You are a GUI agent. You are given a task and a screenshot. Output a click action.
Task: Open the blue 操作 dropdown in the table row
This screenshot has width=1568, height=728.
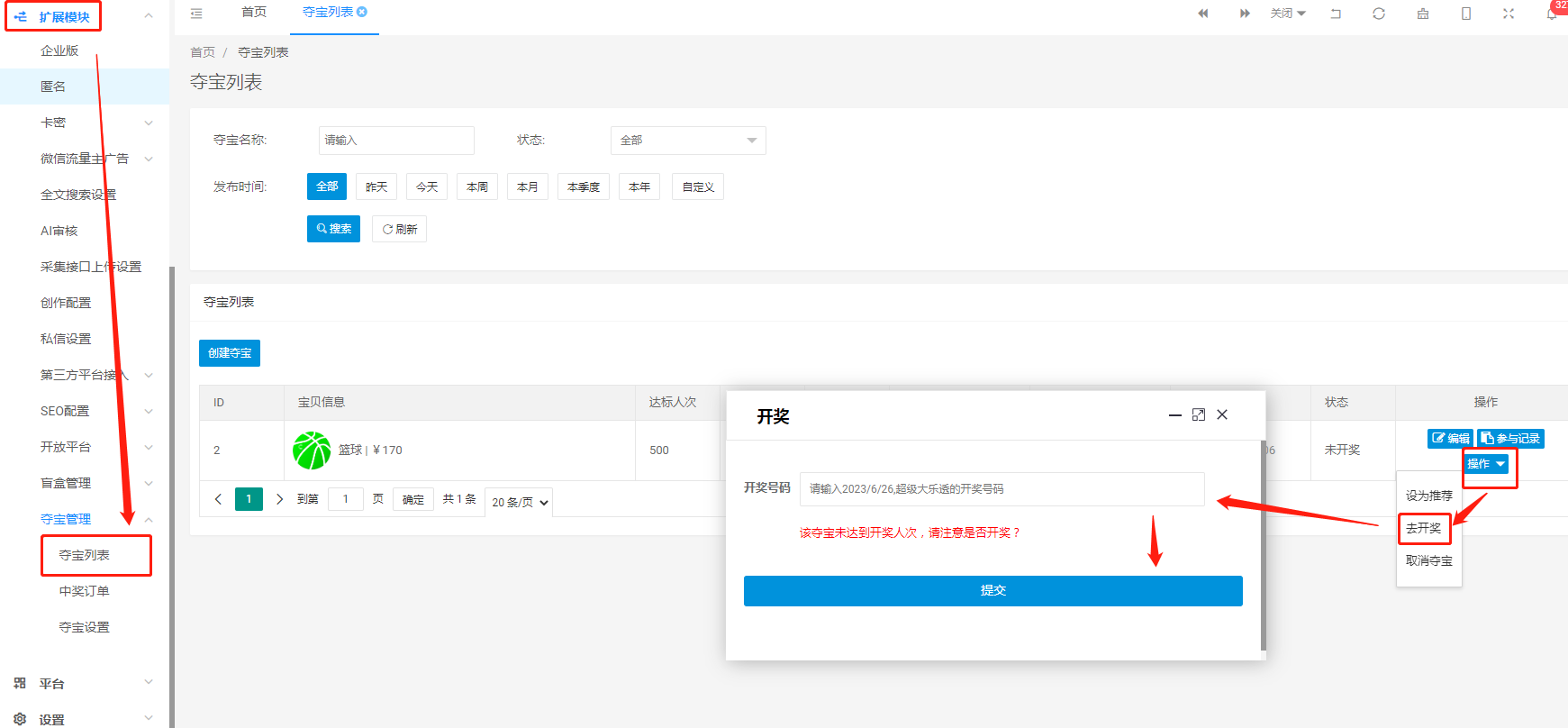point(1486,464)
